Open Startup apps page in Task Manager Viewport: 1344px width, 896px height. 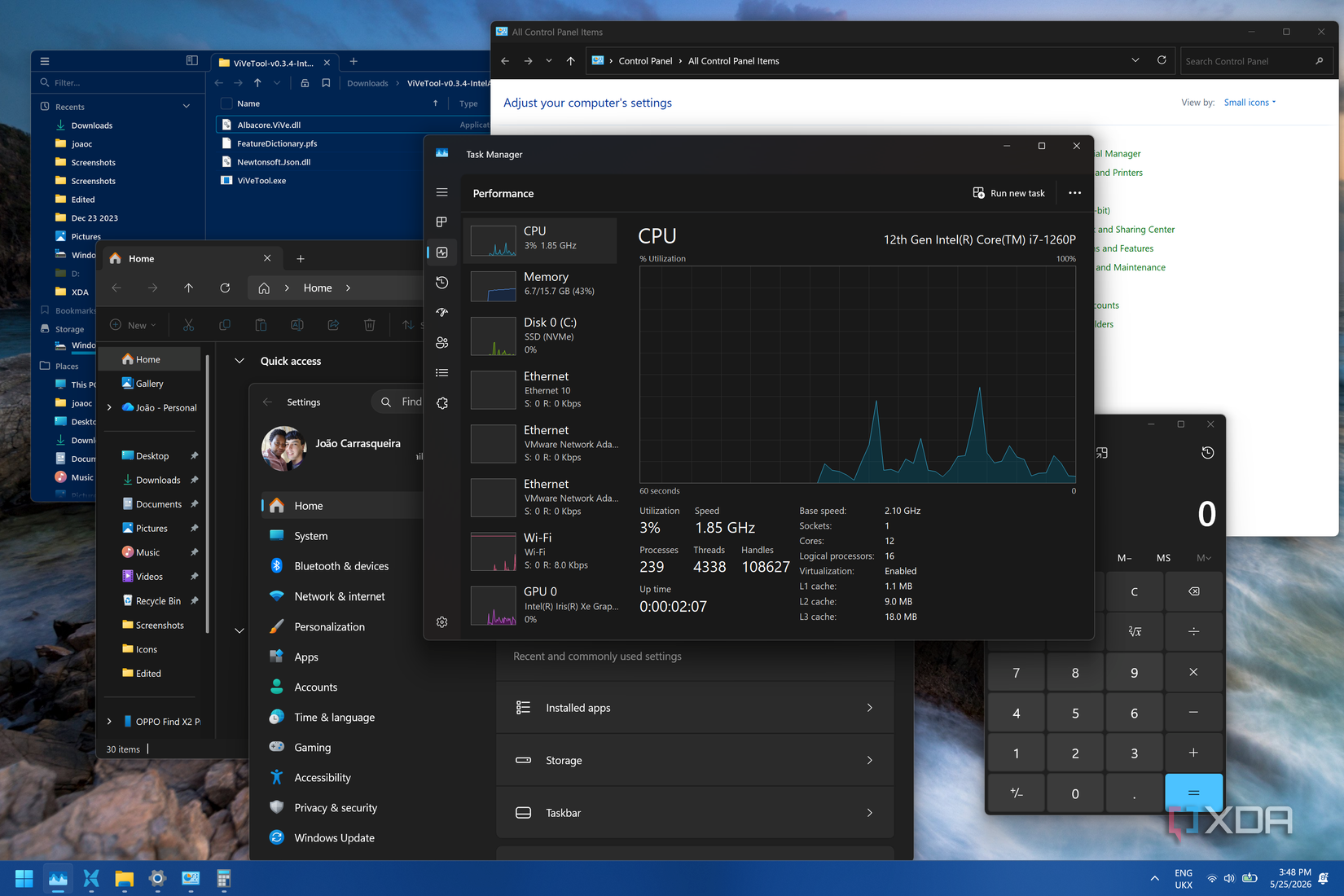click(x=442, y=312)
